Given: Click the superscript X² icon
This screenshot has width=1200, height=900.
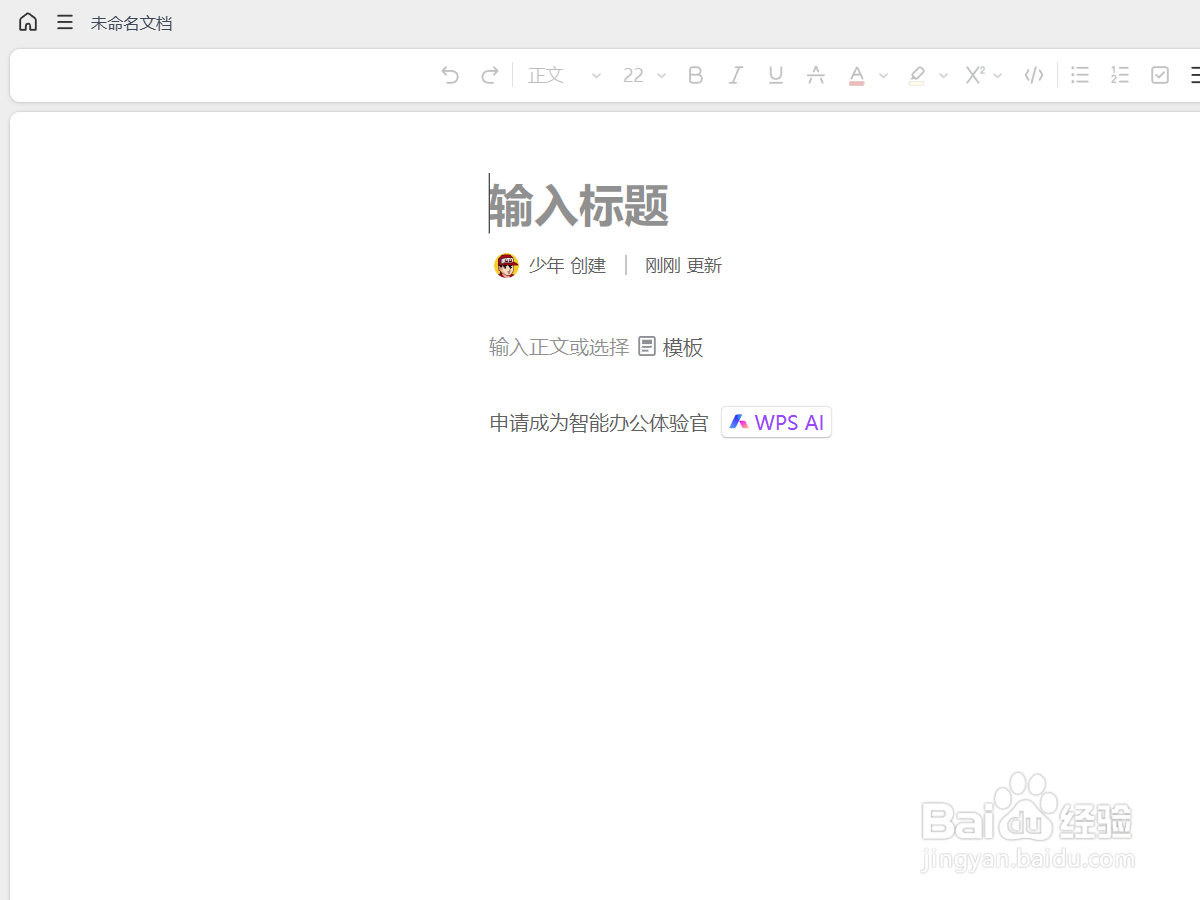Looking at the screenshot, I should click(975, 75).
